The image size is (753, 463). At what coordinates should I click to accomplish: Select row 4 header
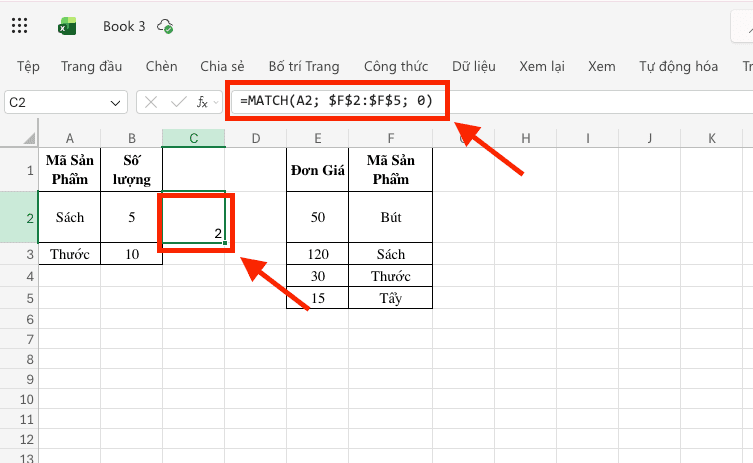click(x=19, y=276)
